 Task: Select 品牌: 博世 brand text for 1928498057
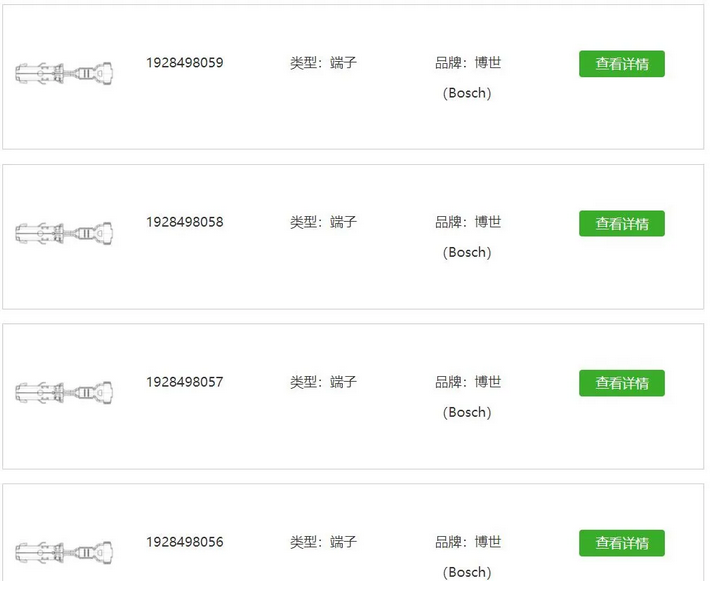click(468, 382)
